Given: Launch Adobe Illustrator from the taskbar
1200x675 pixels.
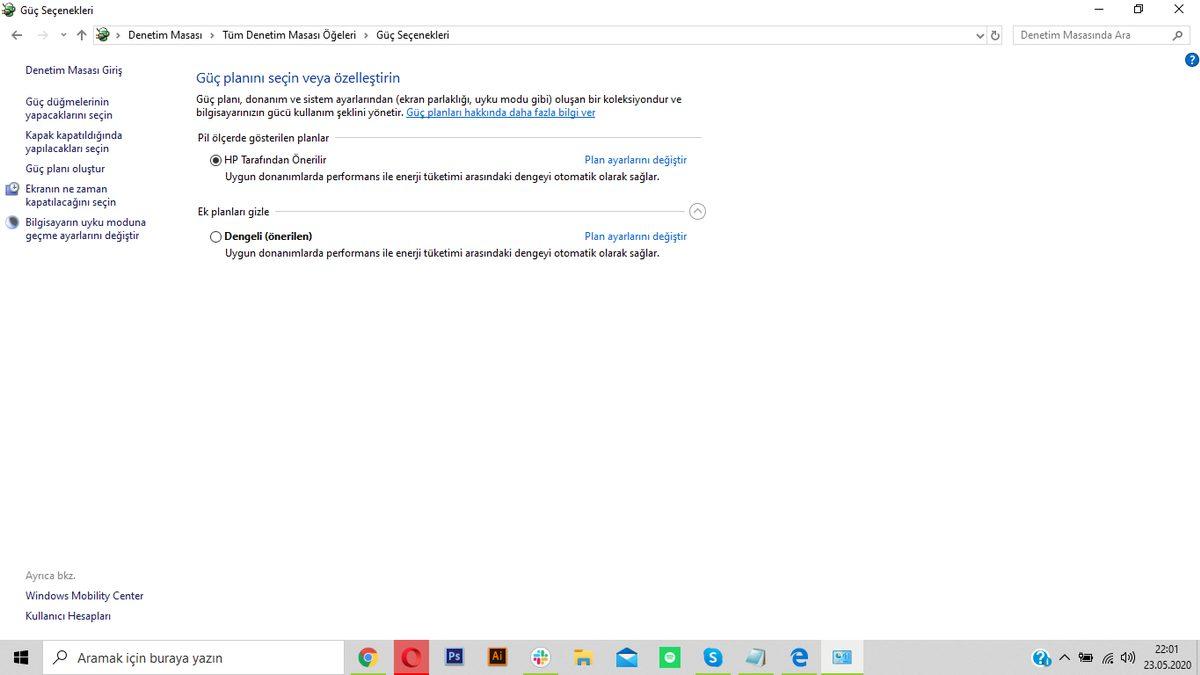Looking at the screenshot, I should 497,657.
